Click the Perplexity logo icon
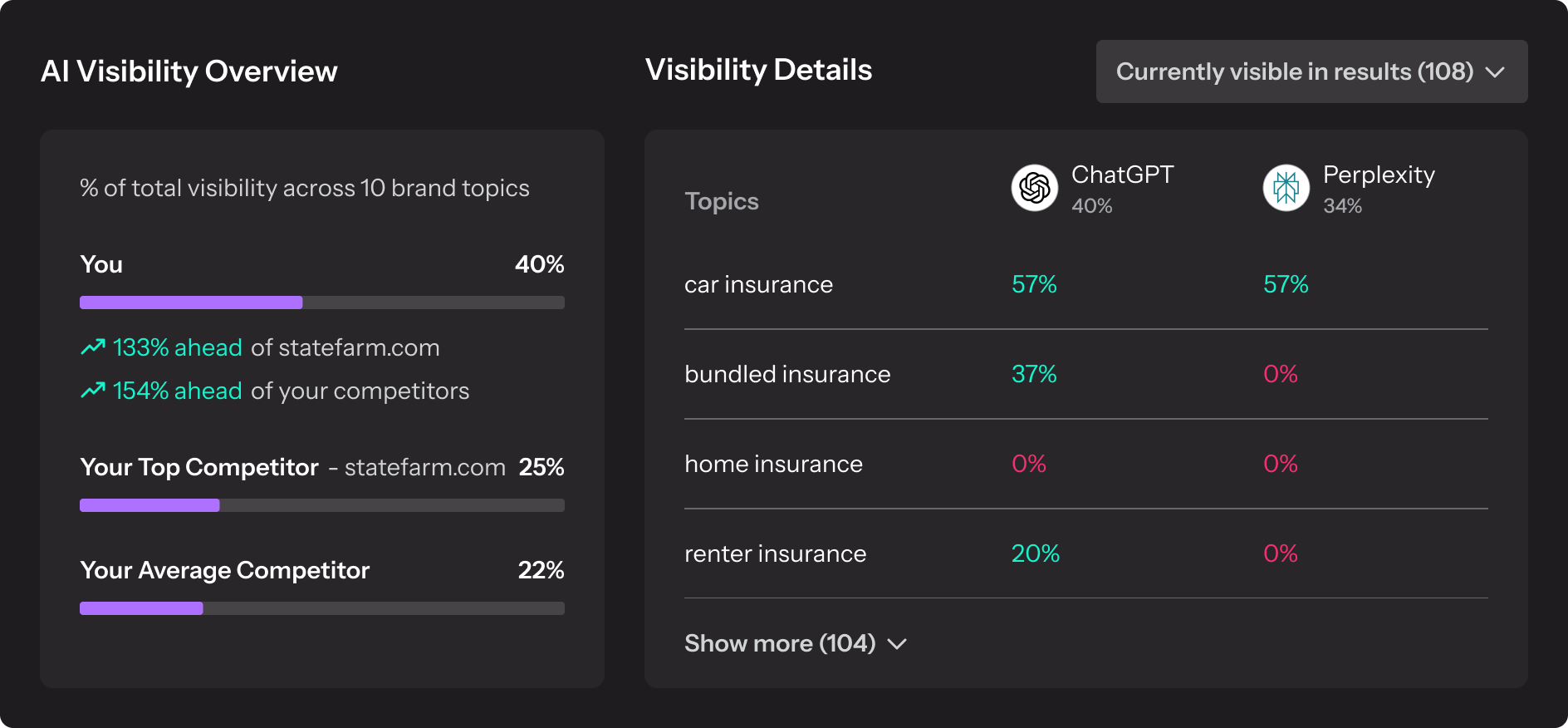Screen dimensions: 1568x728 [1286, 188]
